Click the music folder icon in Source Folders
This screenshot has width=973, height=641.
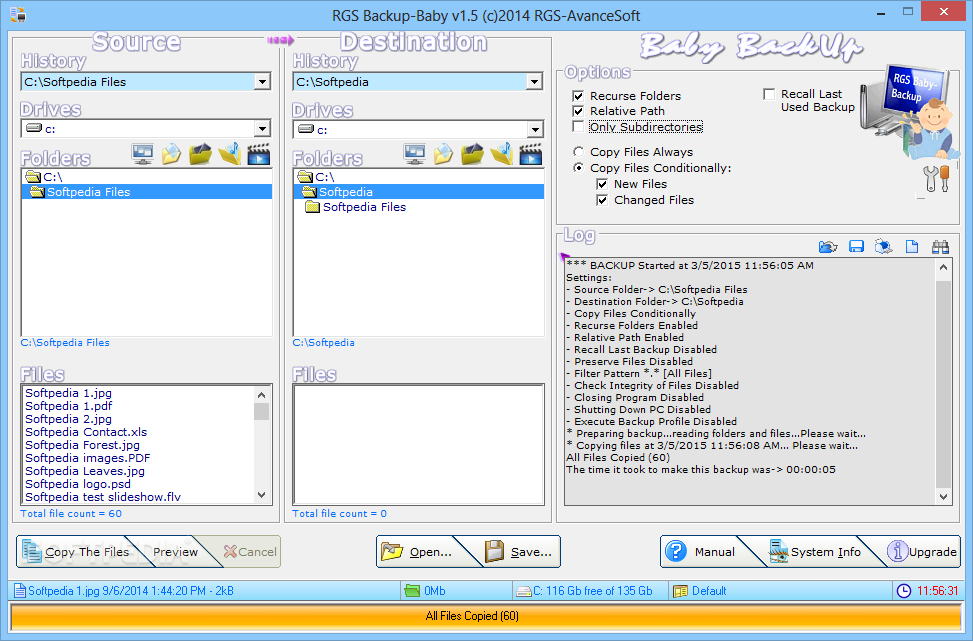pos(230,154)
